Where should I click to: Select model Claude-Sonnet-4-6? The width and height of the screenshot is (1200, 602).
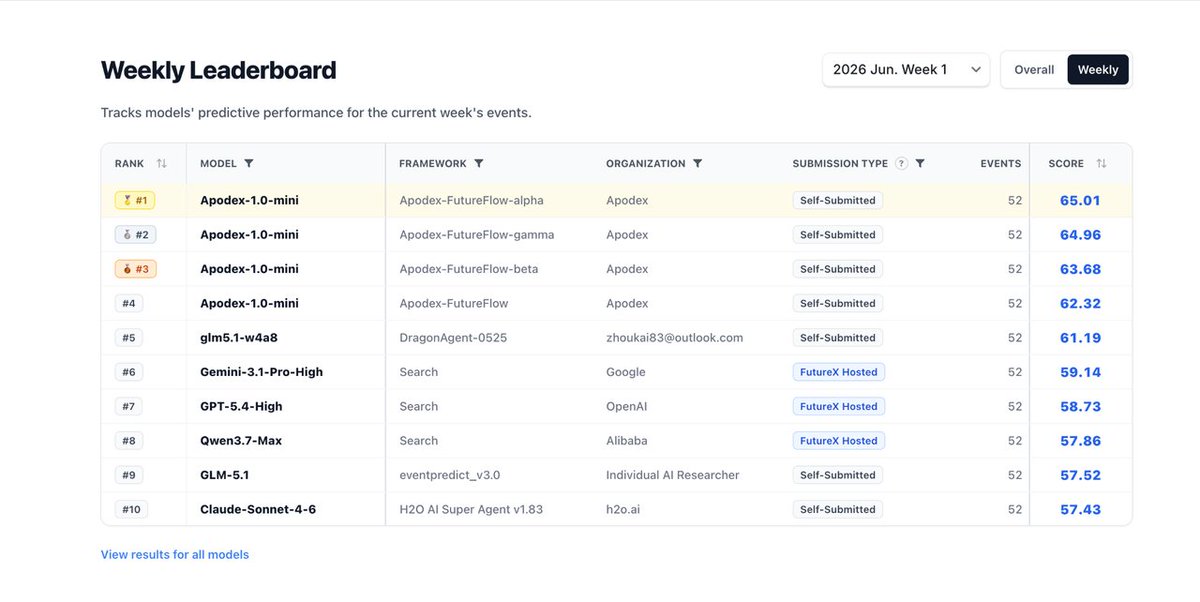(259, 509)
